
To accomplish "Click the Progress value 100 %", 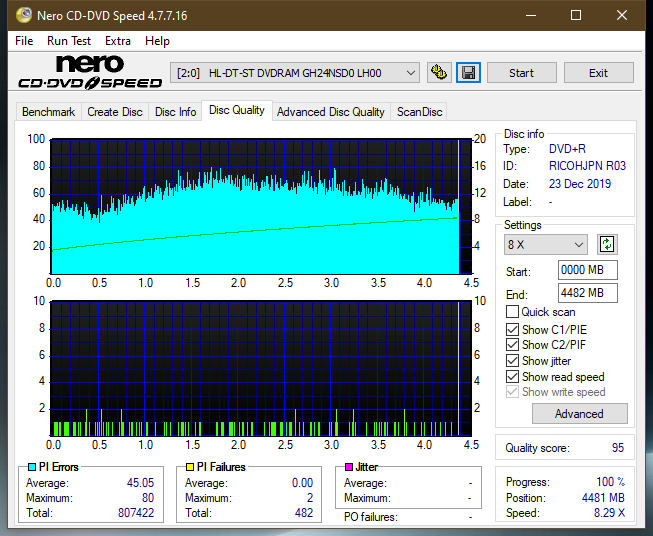I will (611, 482).
